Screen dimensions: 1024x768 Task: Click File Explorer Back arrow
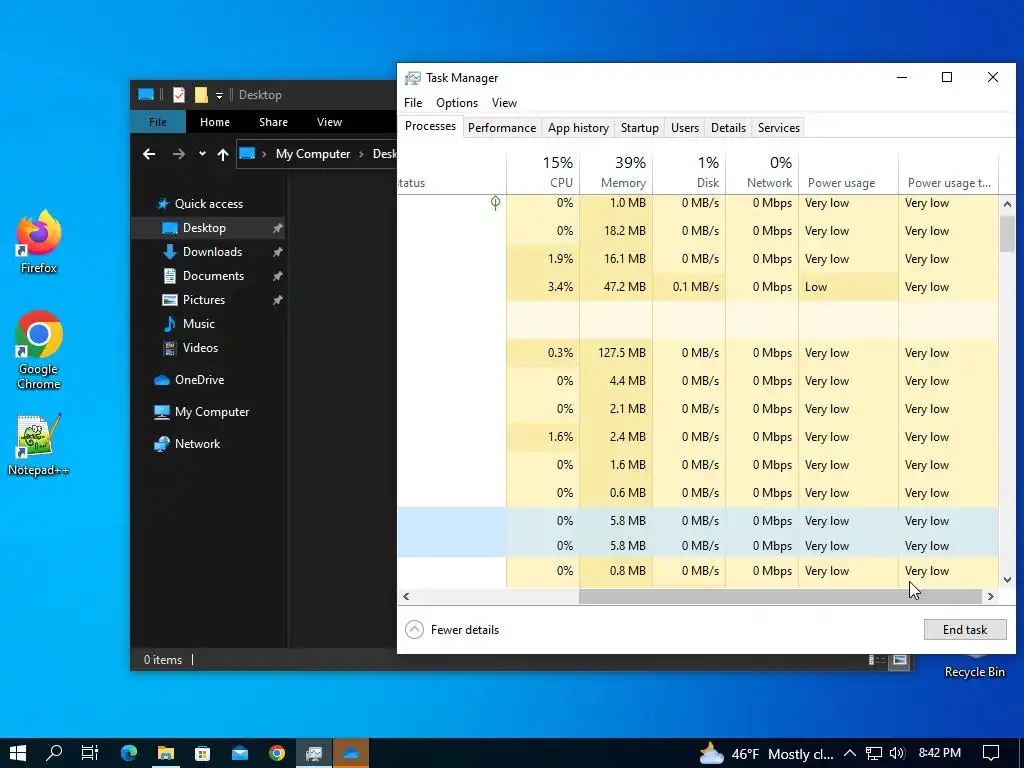(149, 154)
